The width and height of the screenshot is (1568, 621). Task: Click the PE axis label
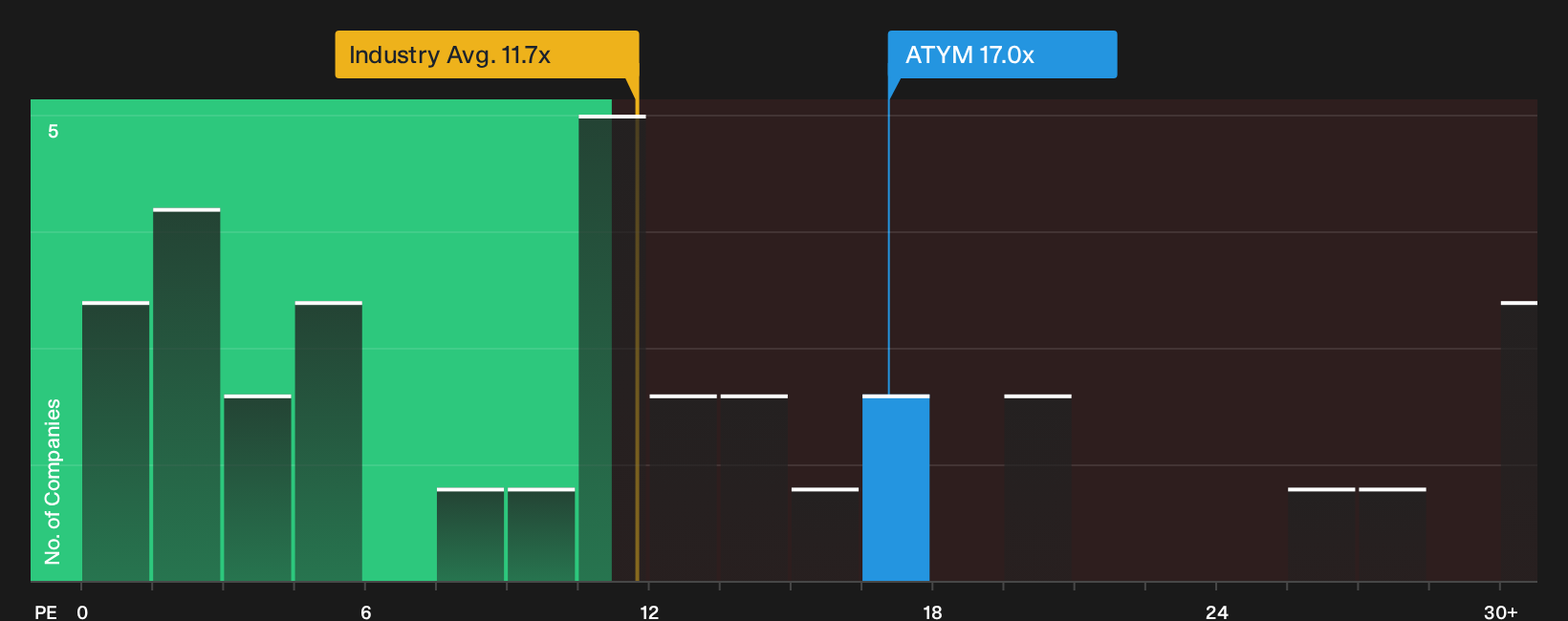click(46, 612)
